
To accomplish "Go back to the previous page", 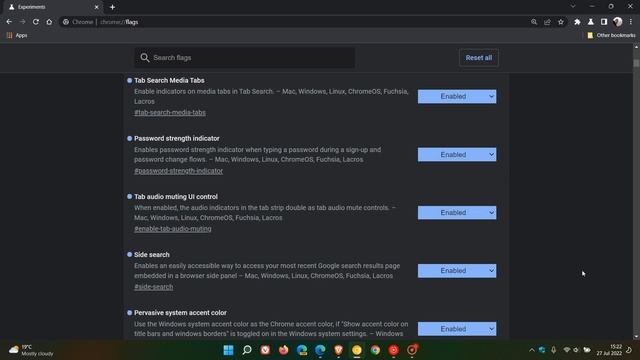I will [9, 22].
